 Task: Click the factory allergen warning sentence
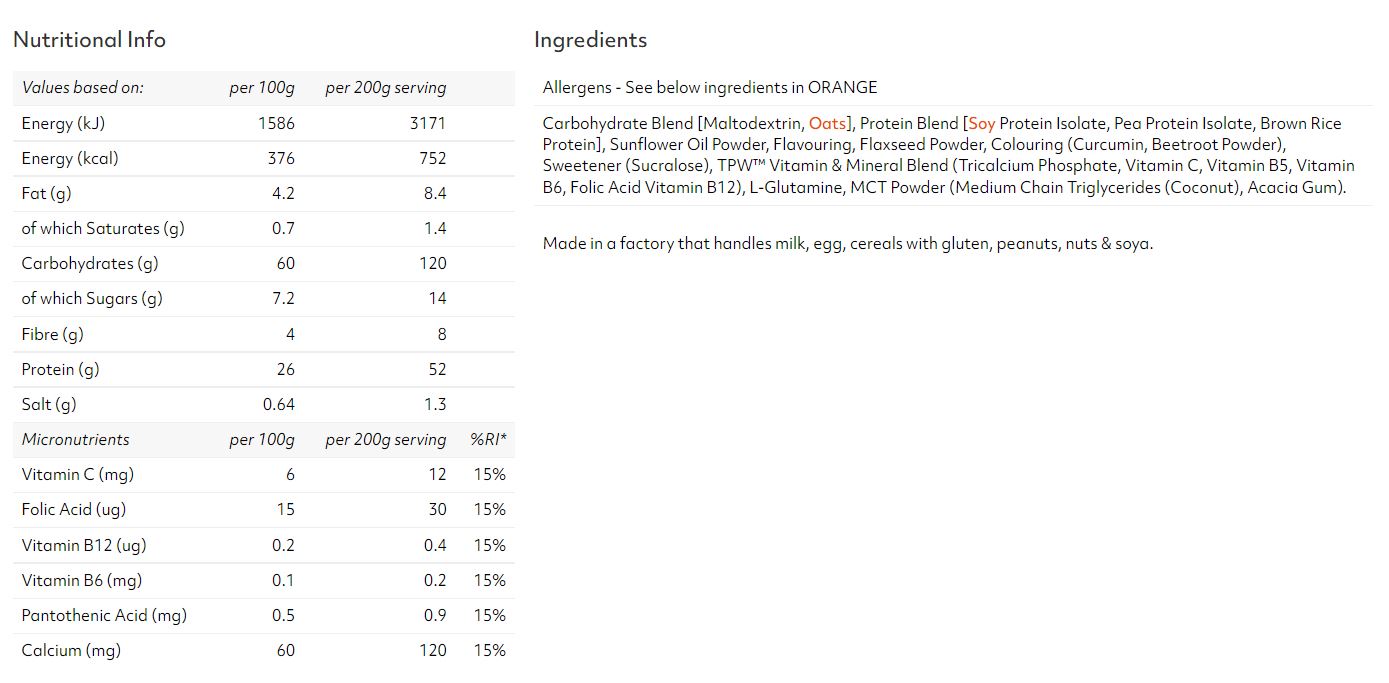(x=848, y=243)
